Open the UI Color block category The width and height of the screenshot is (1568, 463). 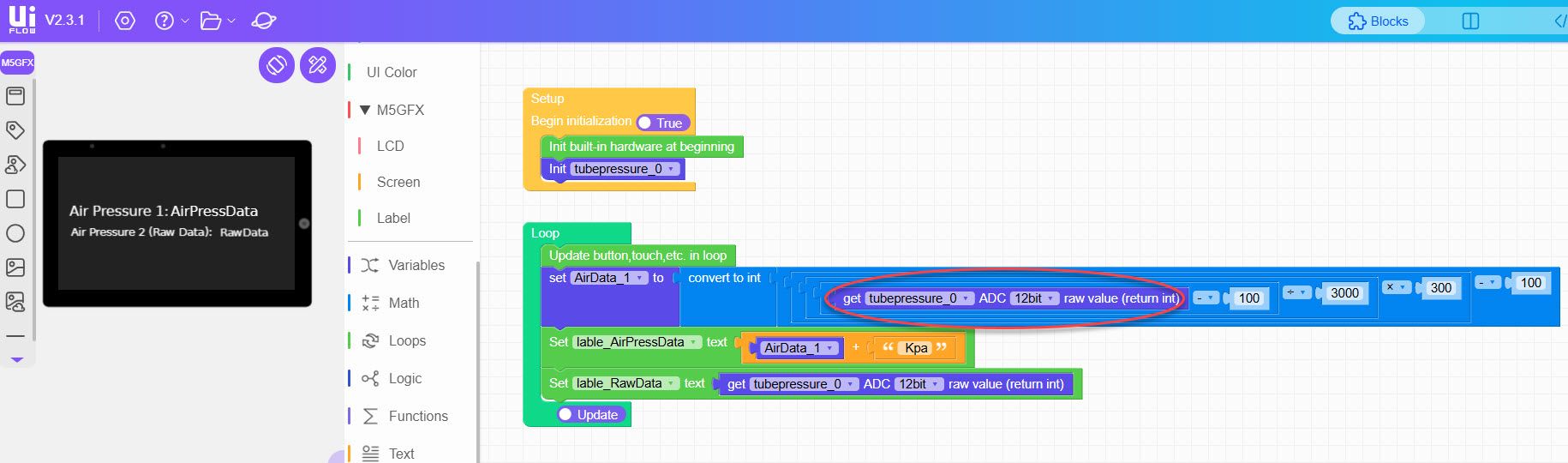(392, 73)
